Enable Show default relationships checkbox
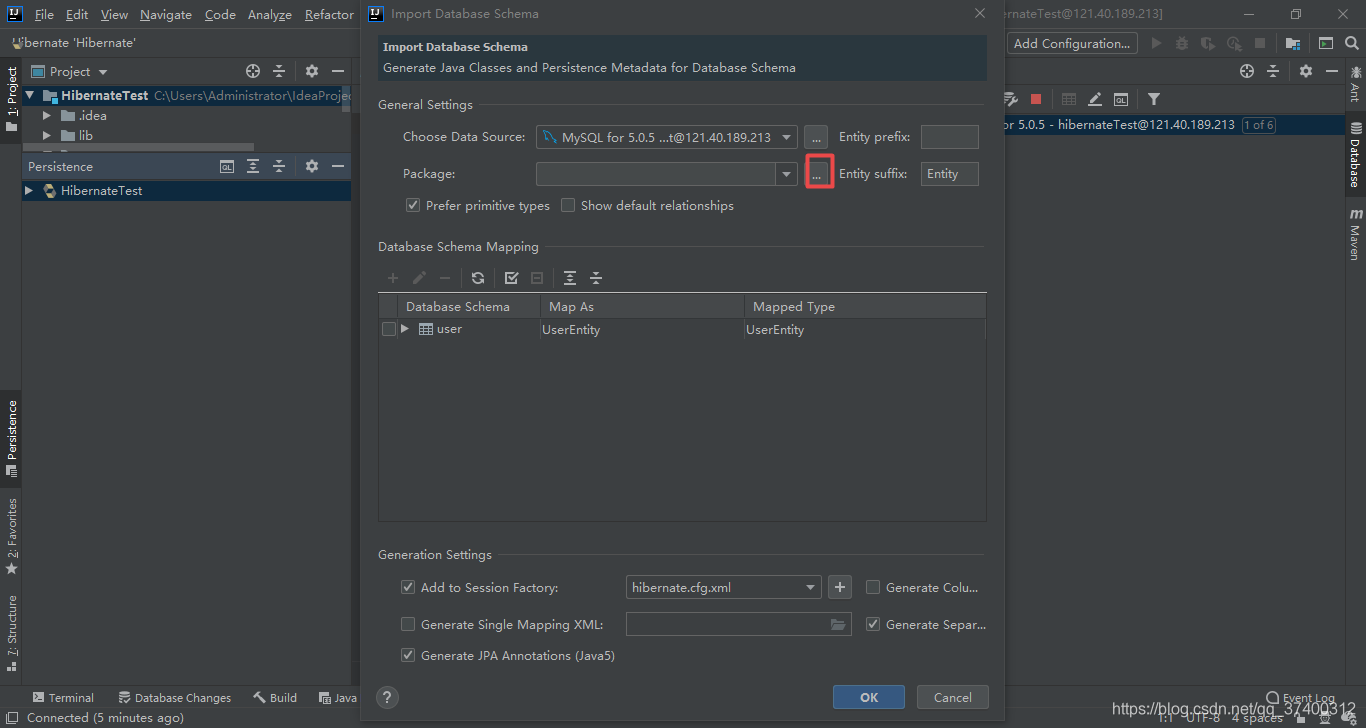The width and height of the screenshot is (1366, 728). point(568,205)
